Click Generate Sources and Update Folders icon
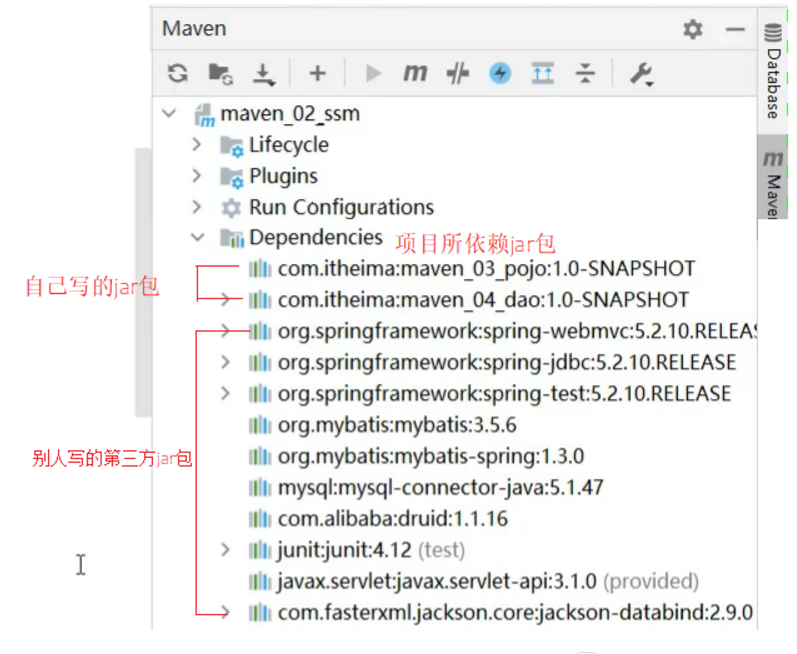This screenshot has height=654, width=797. pos(220,73)
